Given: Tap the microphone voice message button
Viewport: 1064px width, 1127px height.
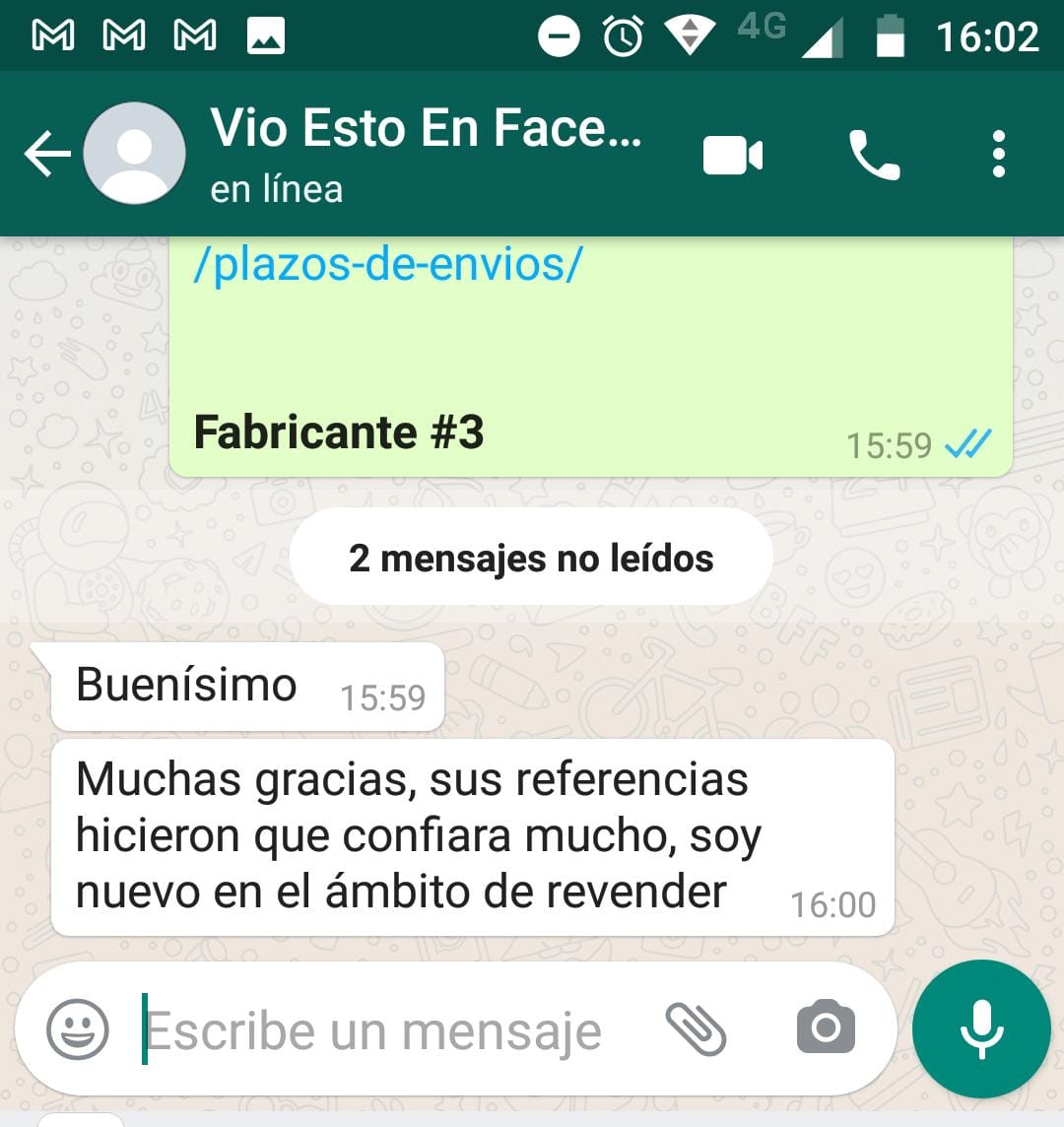Looking at the screenshot, I should coord(981,1028).
